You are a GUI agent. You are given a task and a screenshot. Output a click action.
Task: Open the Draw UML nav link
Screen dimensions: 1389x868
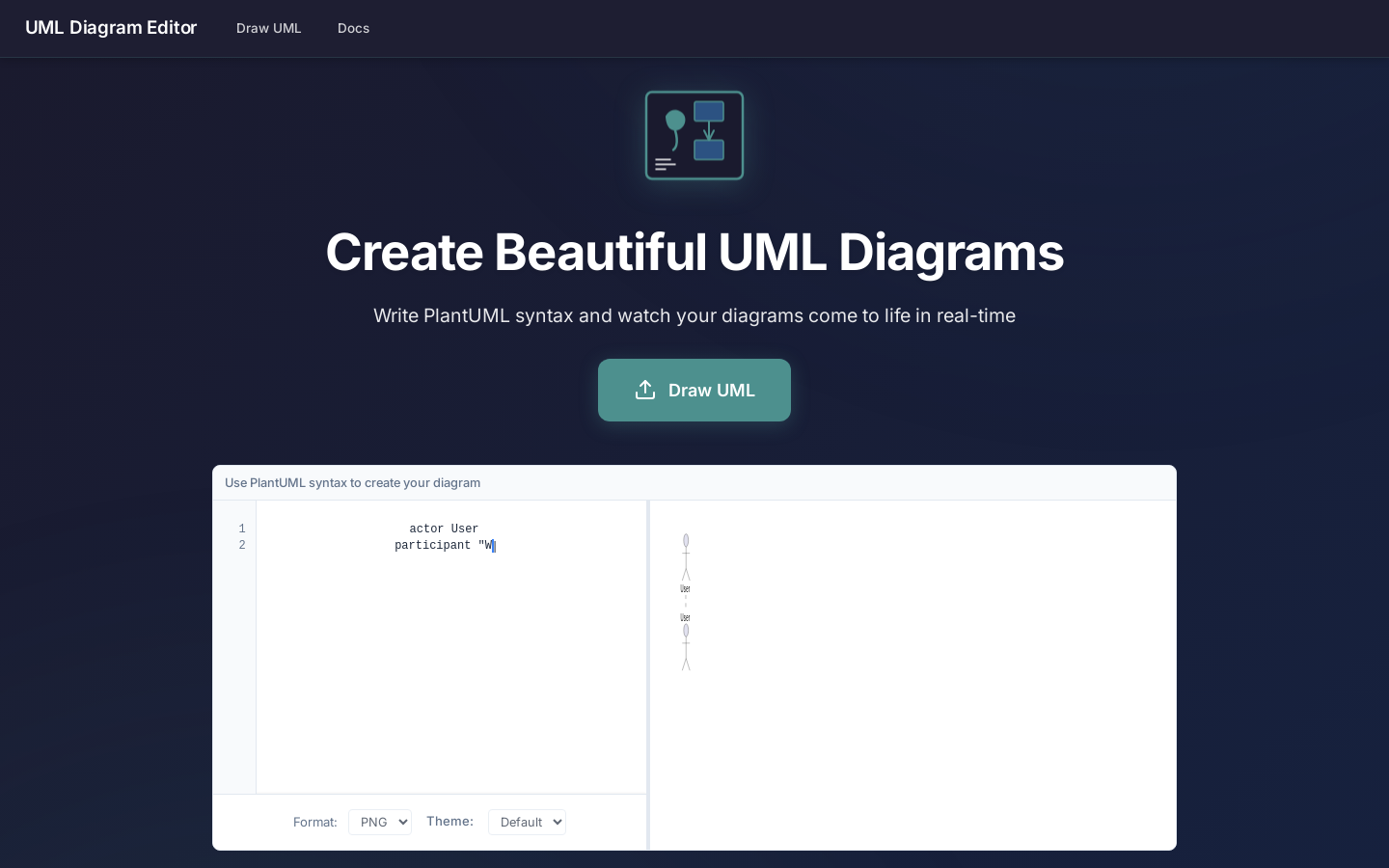tap(269, 28)
